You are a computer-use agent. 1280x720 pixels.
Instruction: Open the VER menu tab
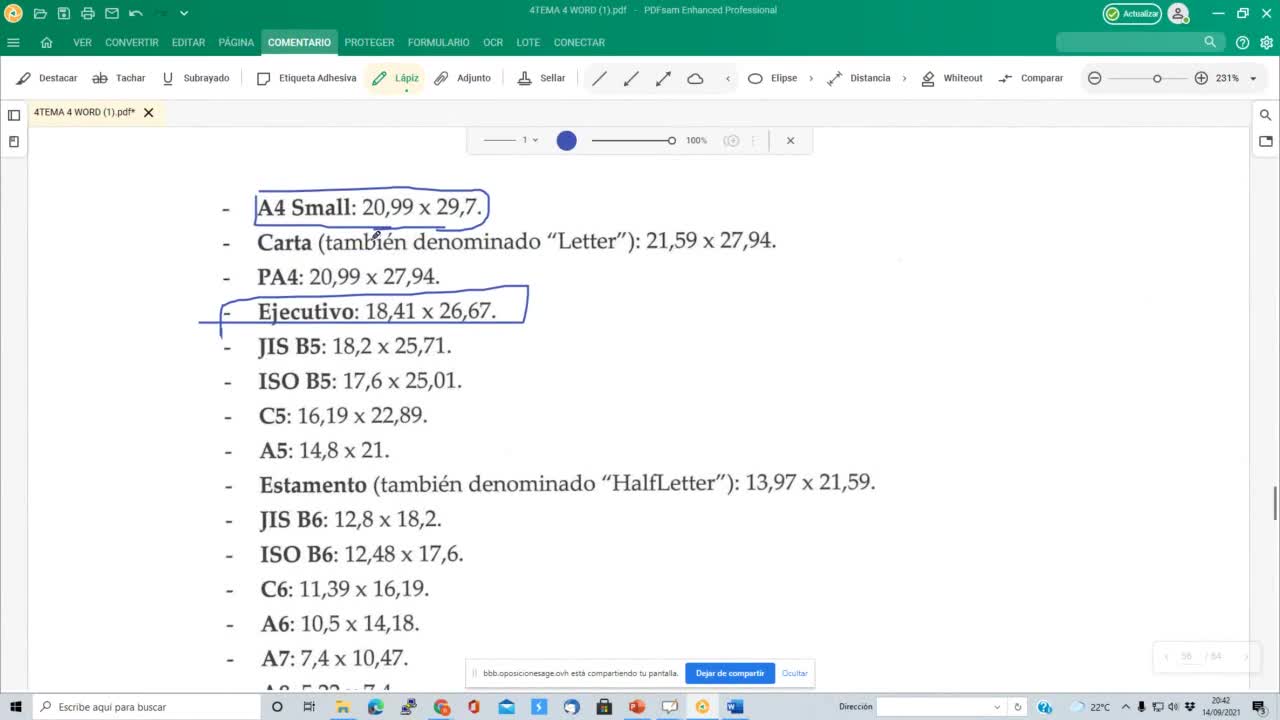click(x=82, y=42)
